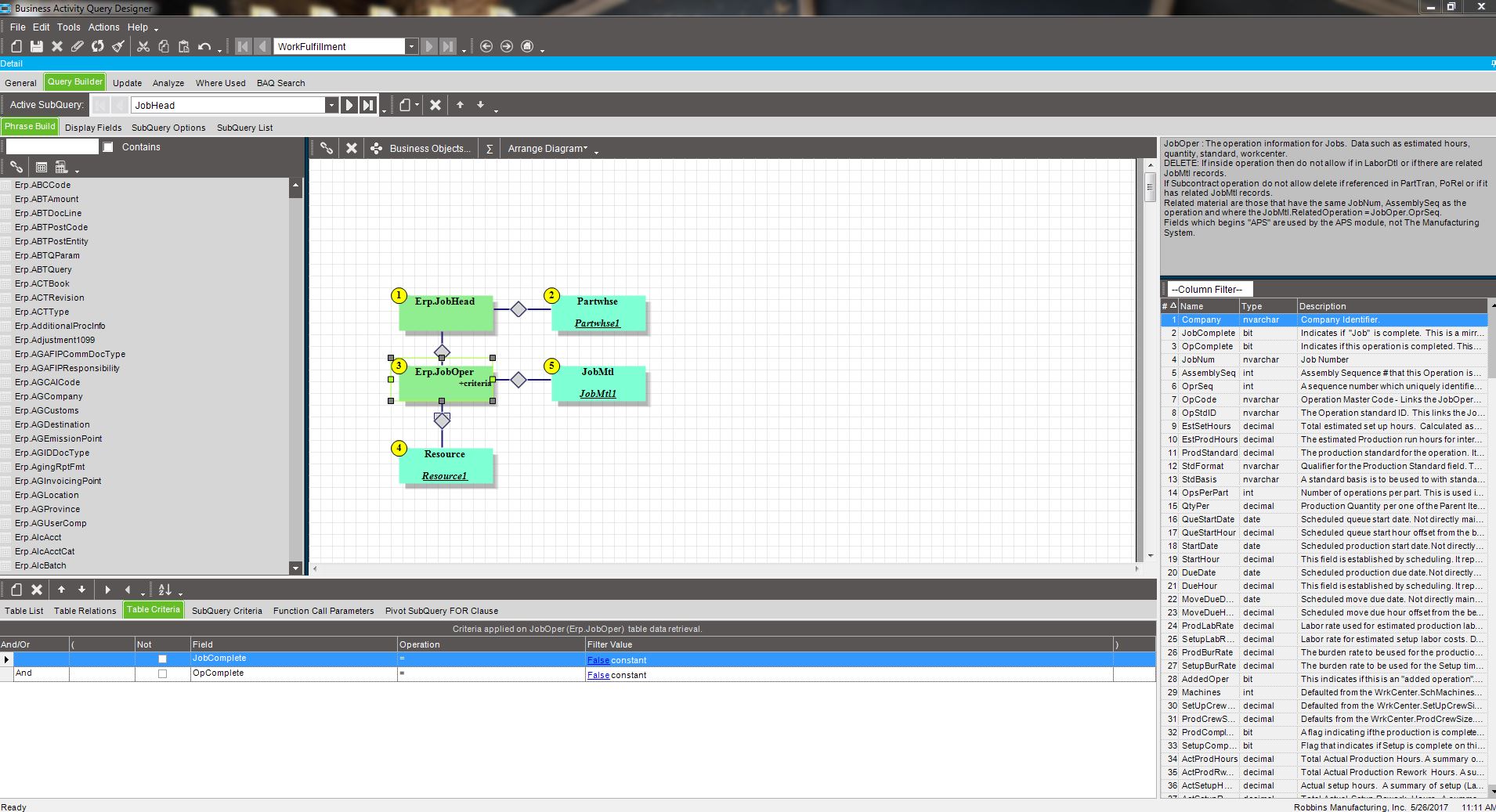
Task: Save the current BAQ with the floppy icon
Action: [37, 46]
